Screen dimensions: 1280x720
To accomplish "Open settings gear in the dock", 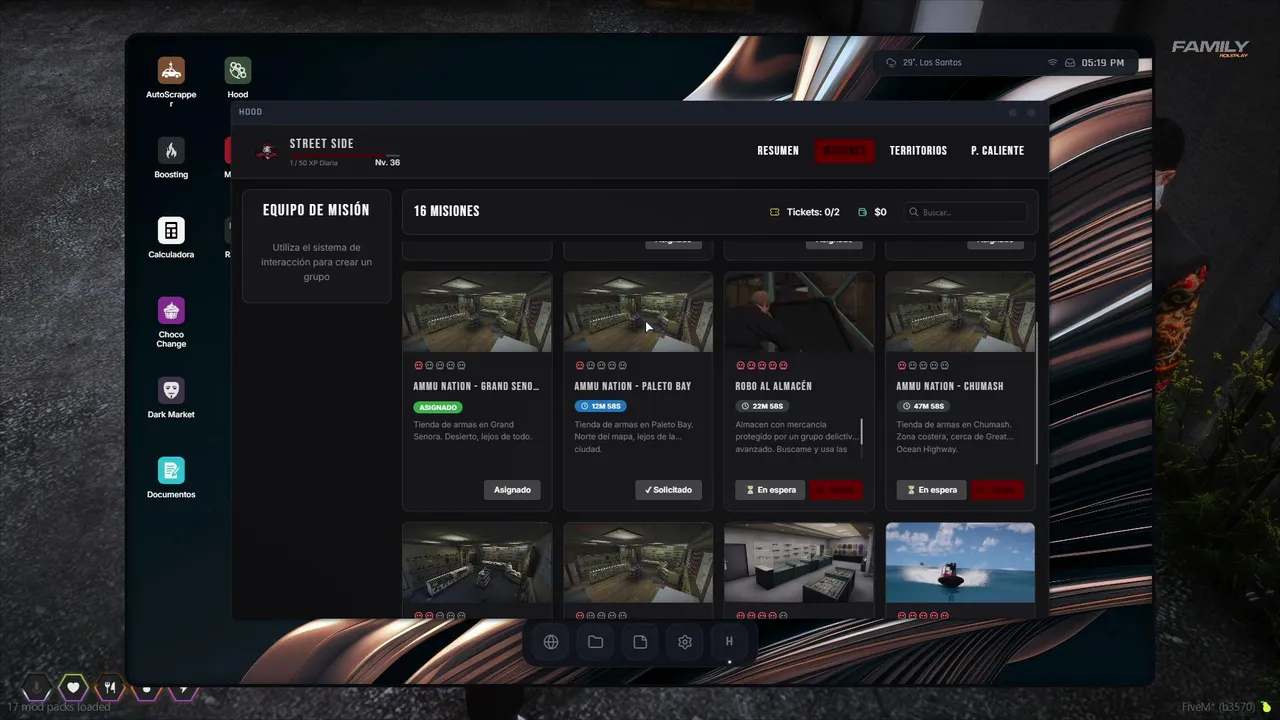I will pos(685,642).
